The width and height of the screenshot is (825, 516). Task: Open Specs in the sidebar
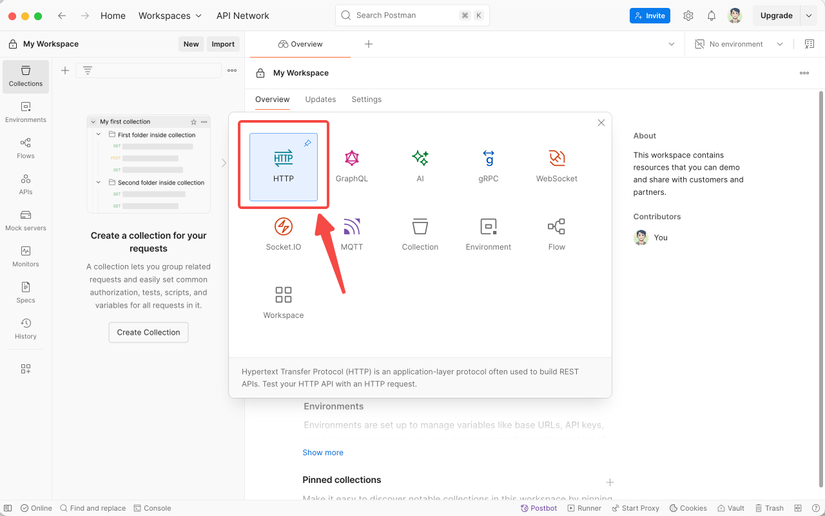click(26, 293)
